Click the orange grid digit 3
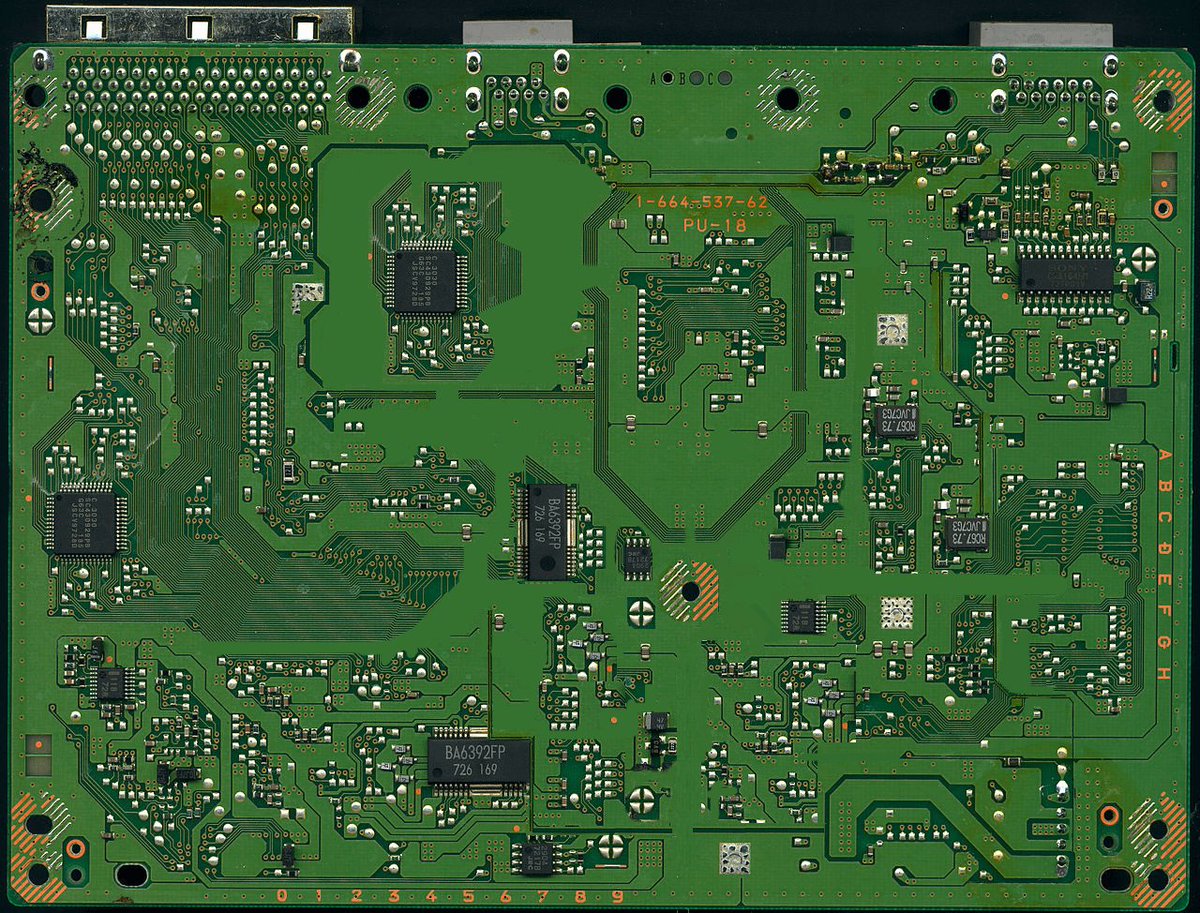The image size is (1200, 913). click(x=394, y=895)
